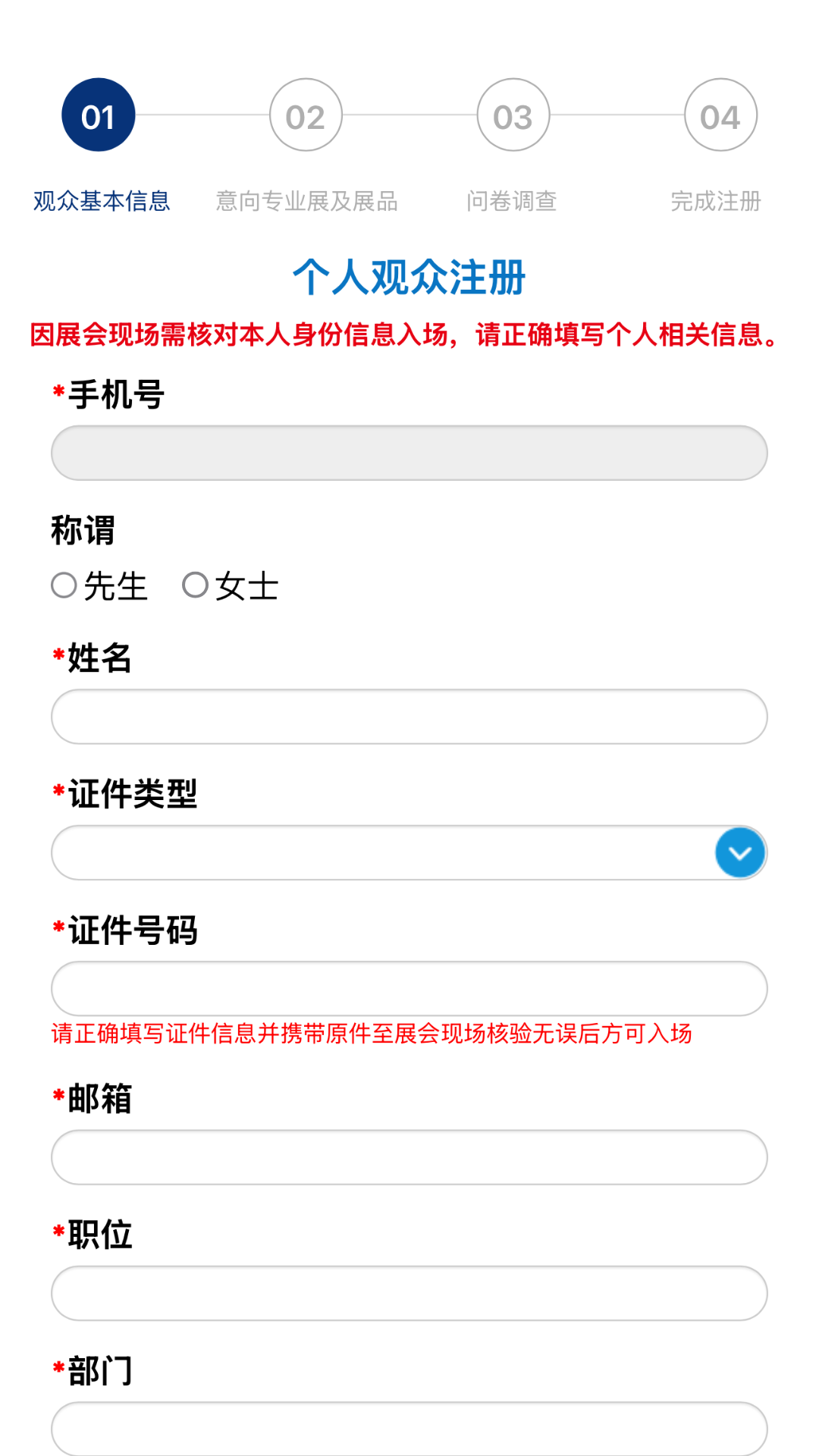Go to the 完成注册 step label
The height and width of the screenshot is (1456, 819).
(x=716, y=201)
